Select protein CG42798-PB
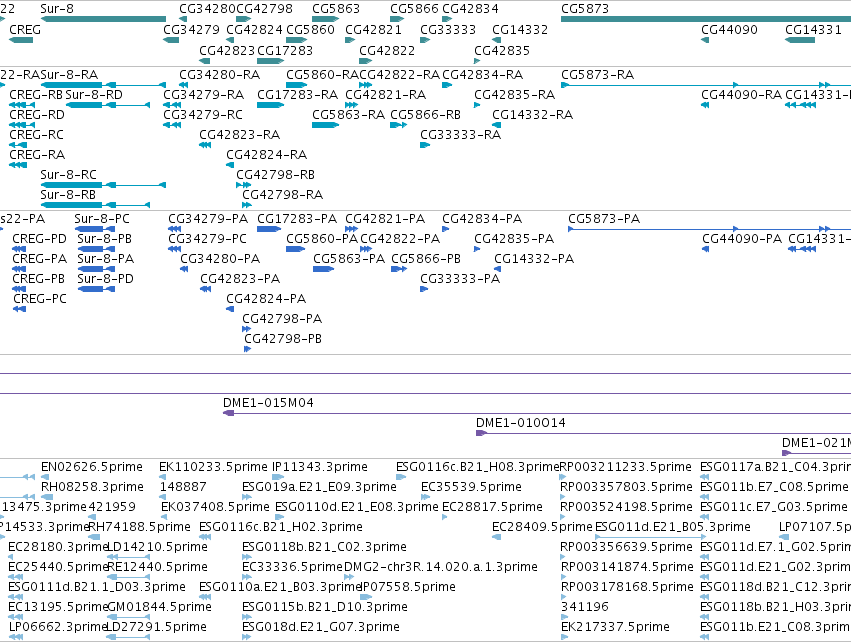 pyautogui.click(x=283, y=339)
